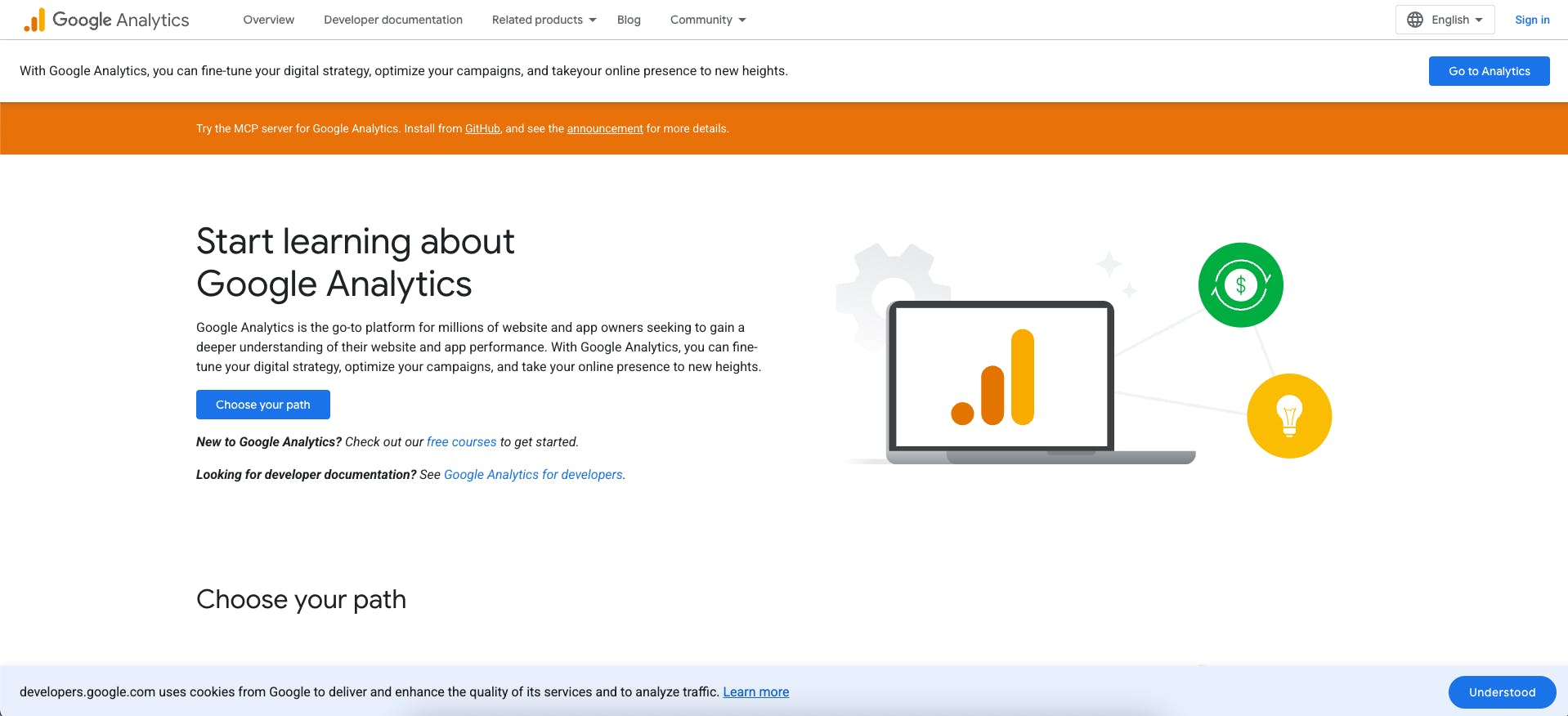Expand the Community dropdown menu

click(x=708, y=20)
